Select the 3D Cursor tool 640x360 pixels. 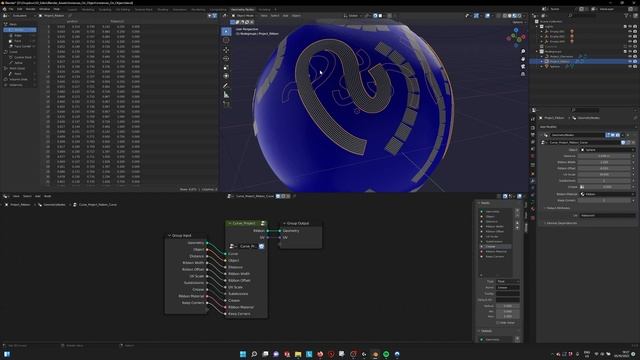click(x=226, y=40)
